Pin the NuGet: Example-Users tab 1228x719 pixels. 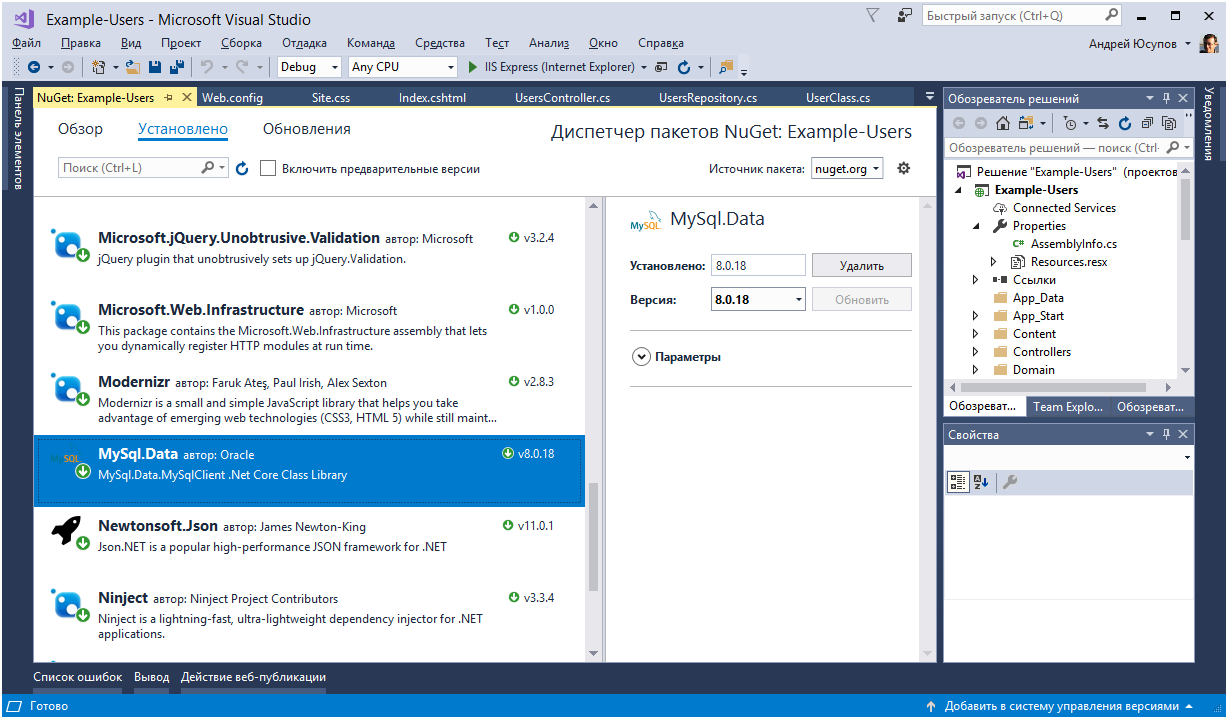pos(168,98)
